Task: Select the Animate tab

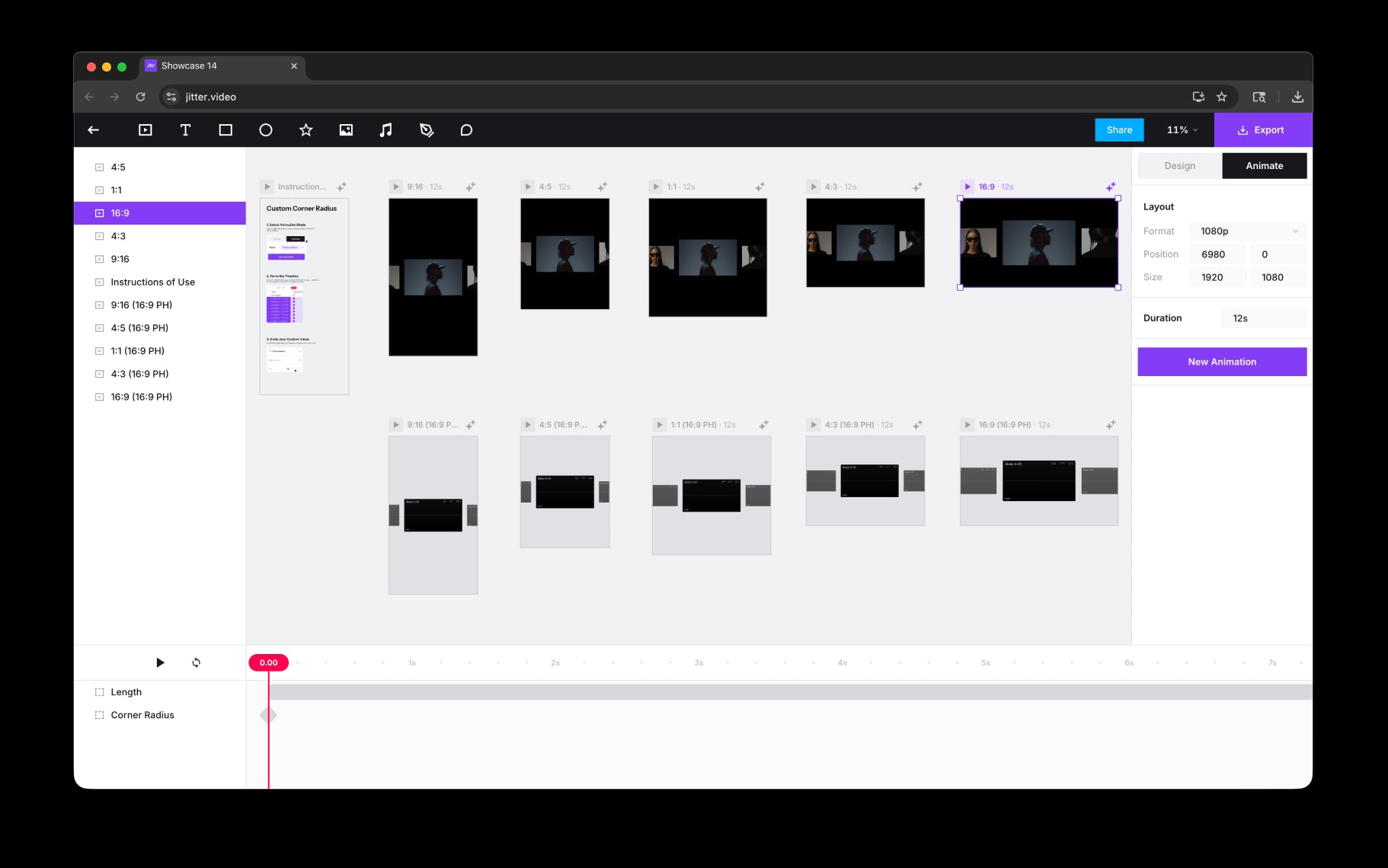Action: coord(1264,166)
